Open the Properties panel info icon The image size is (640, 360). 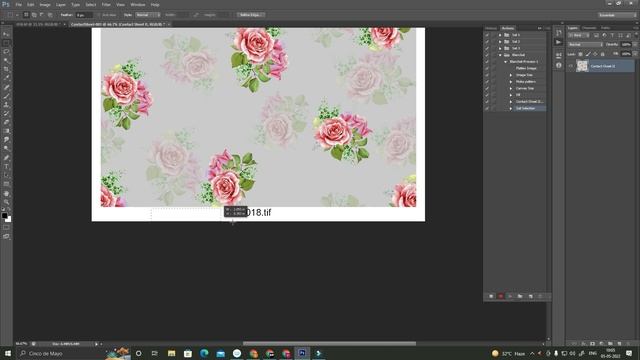559,65
